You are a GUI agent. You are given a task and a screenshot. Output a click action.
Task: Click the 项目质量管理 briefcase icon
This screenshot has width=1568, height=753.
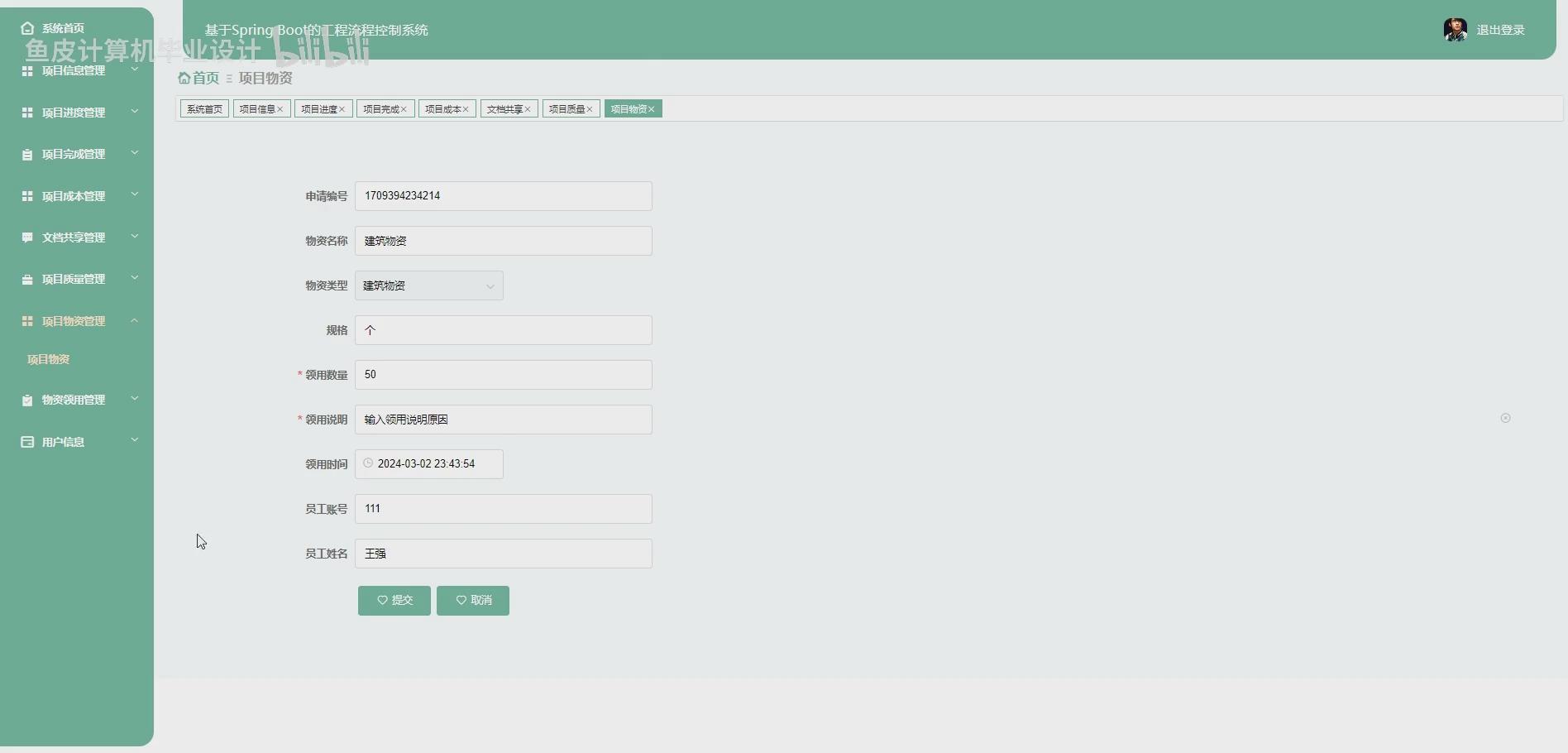click(x=27, y=280)
